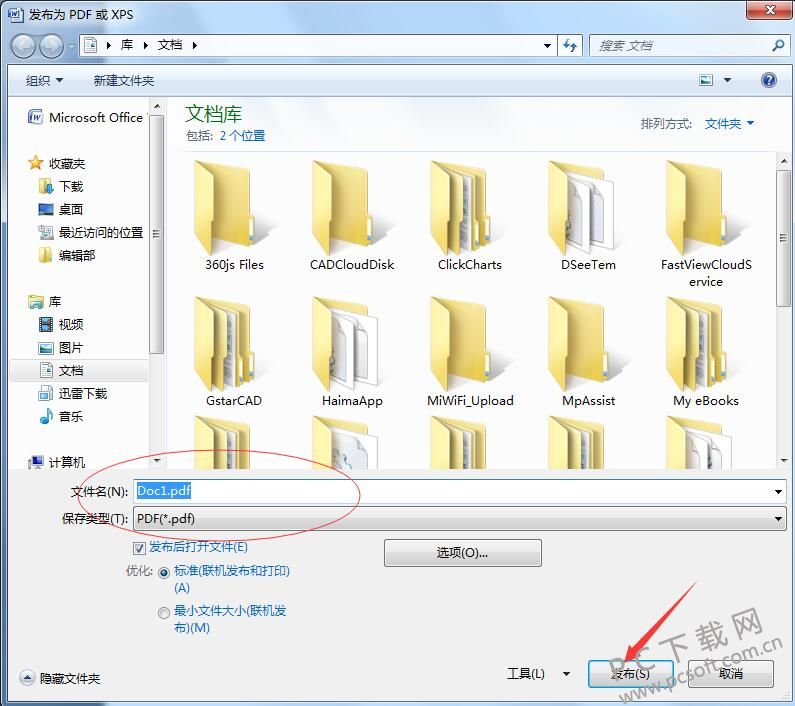Image resolution: width=795 pixels, height=706 pixels.
Task: Click the 发布(S) button
Action: click(x=630, y=674)
